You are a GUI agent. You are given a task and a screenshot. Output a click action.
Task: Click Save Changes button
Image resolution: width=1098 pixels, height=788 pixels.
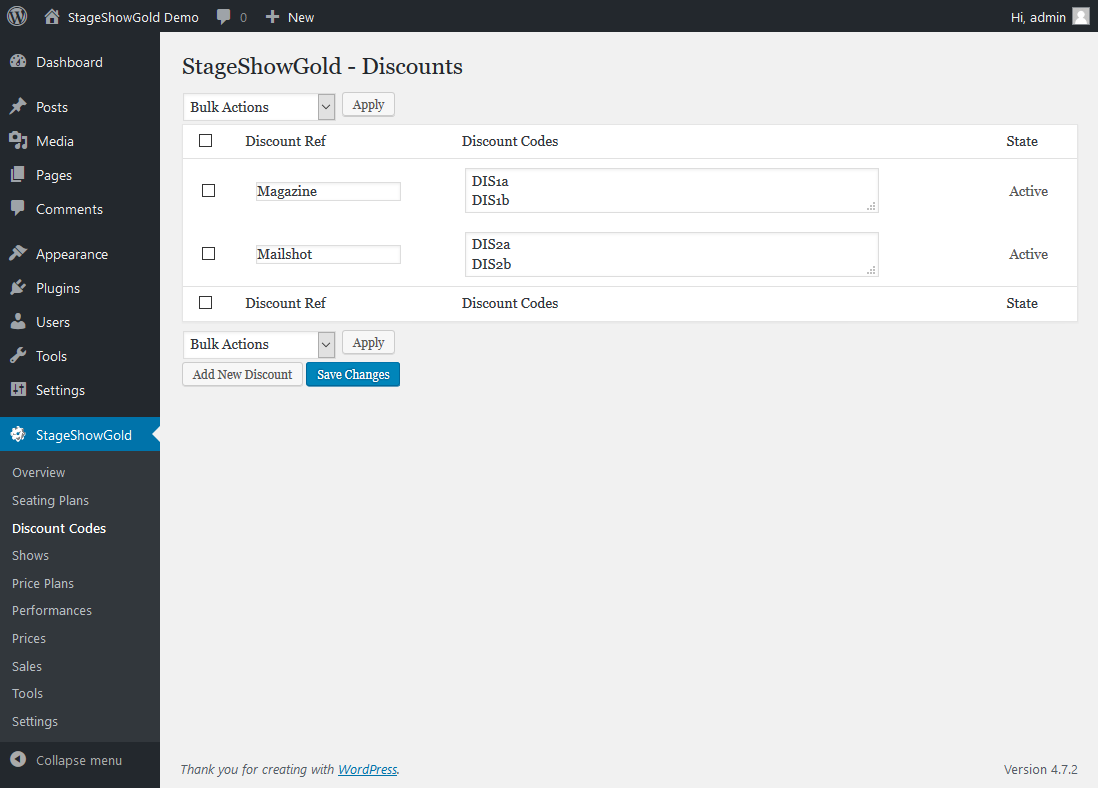[353, 375]
